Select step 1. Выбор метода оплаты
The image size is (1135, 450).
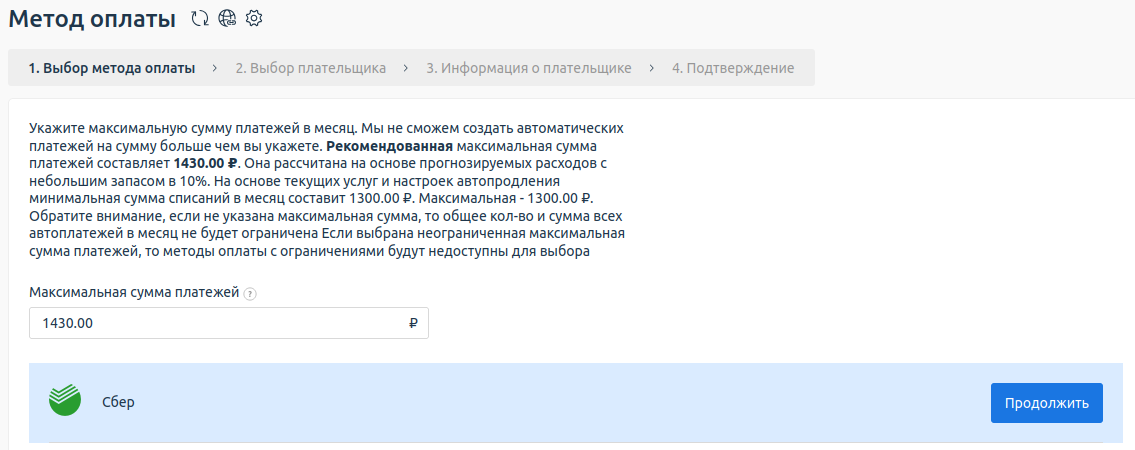coord(111,68)
